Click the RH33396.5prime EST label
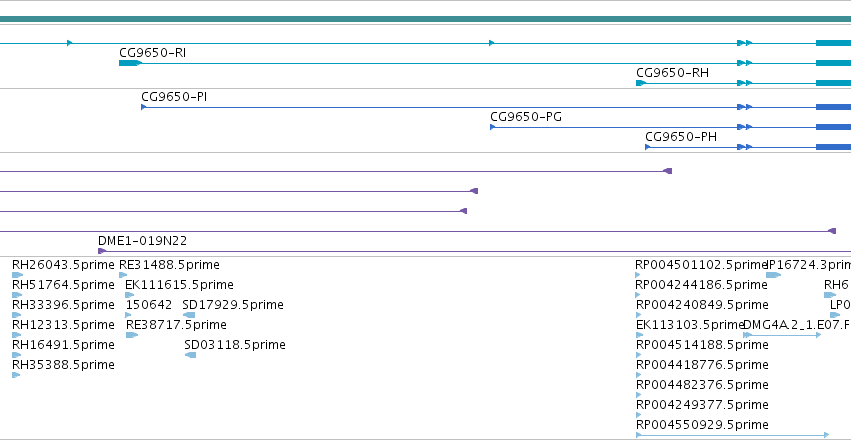Viewport: 851px width, 440px height. (x=63, y=305)
